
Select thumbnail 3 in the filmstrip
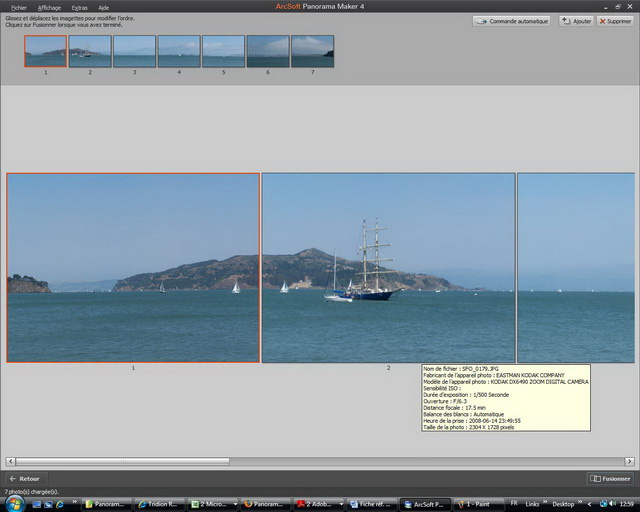[x=134, y=51]
